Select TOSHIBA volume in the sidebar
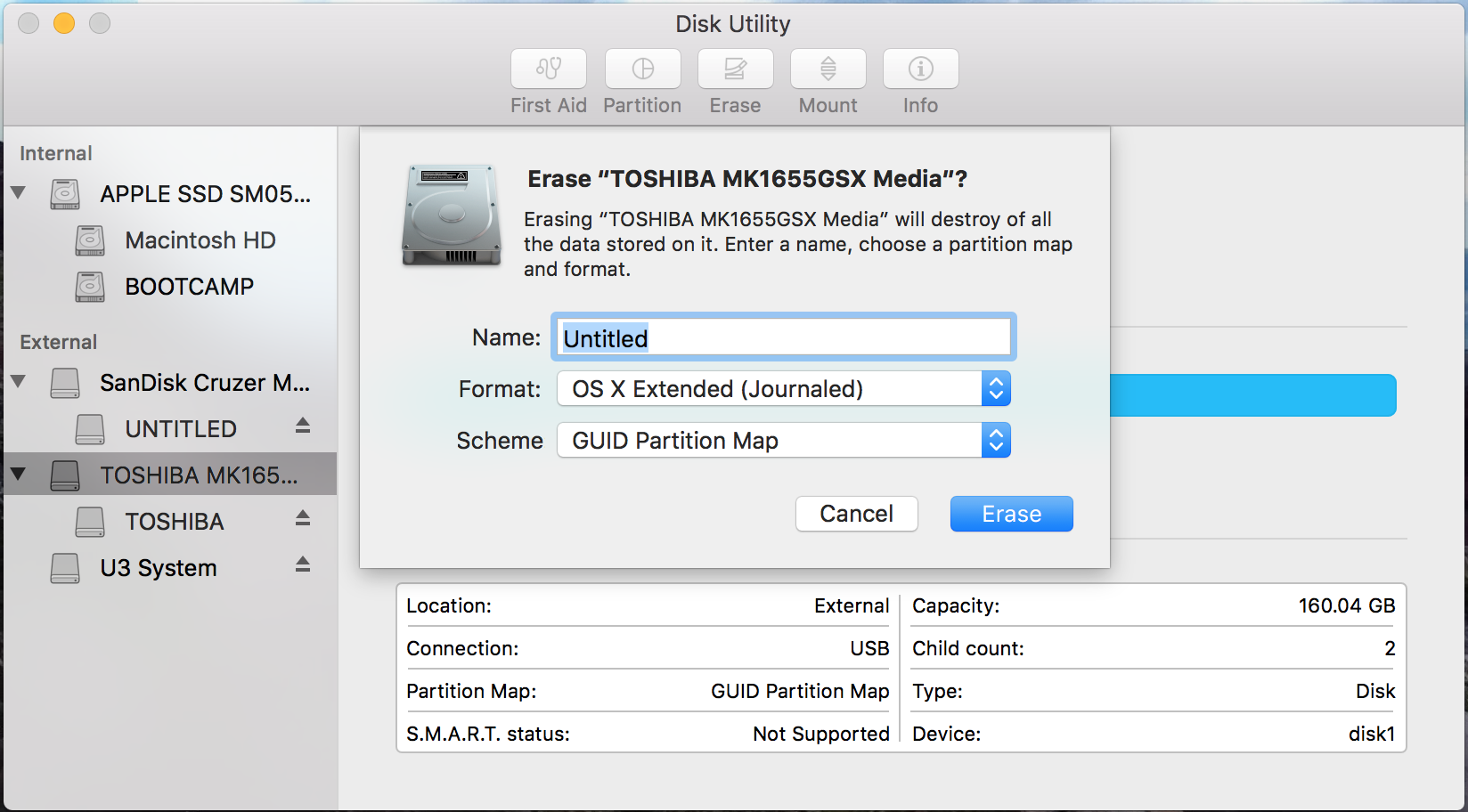Image resolution: width=1468 pixels, height=812 pixels. (x=175, y=522)
